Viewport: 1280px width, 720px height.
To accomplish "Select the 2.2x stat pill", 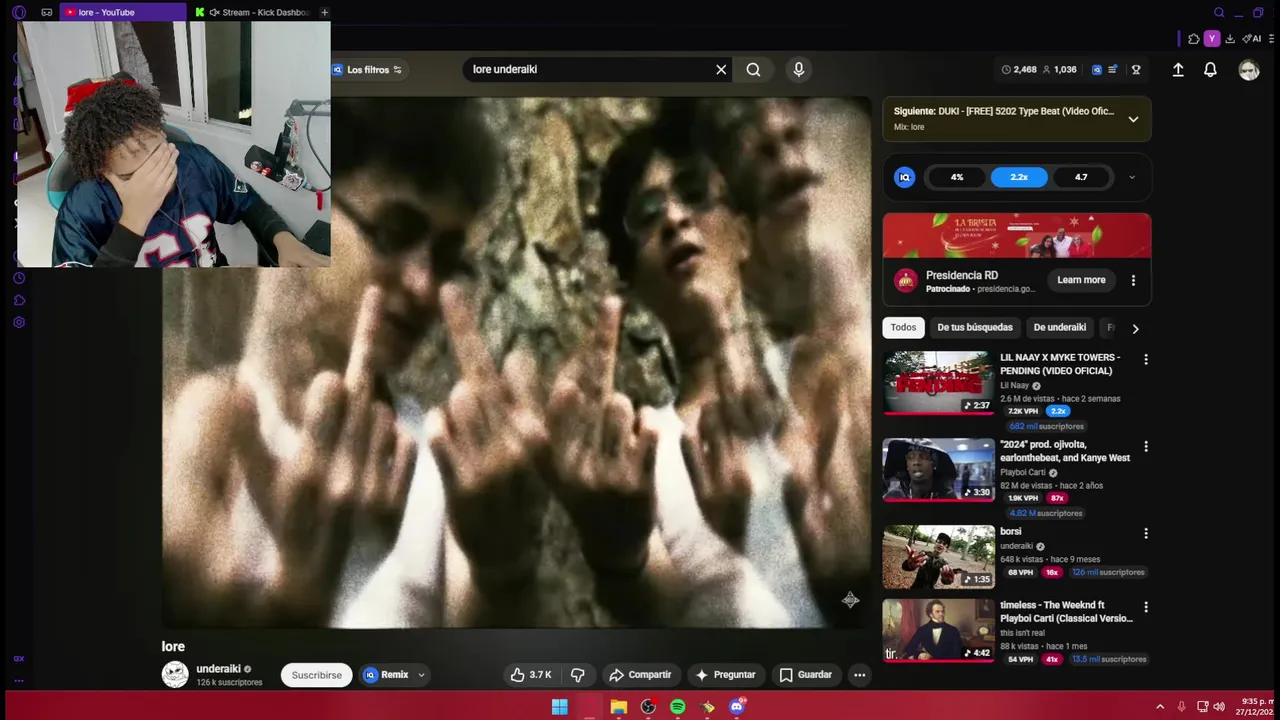I will coord(1019,177).
